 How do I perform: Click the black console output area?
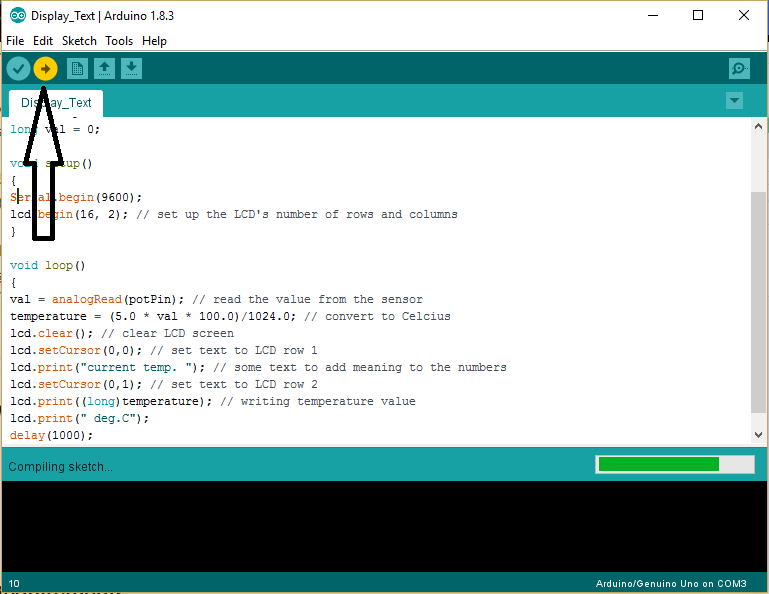click(384, 526)
